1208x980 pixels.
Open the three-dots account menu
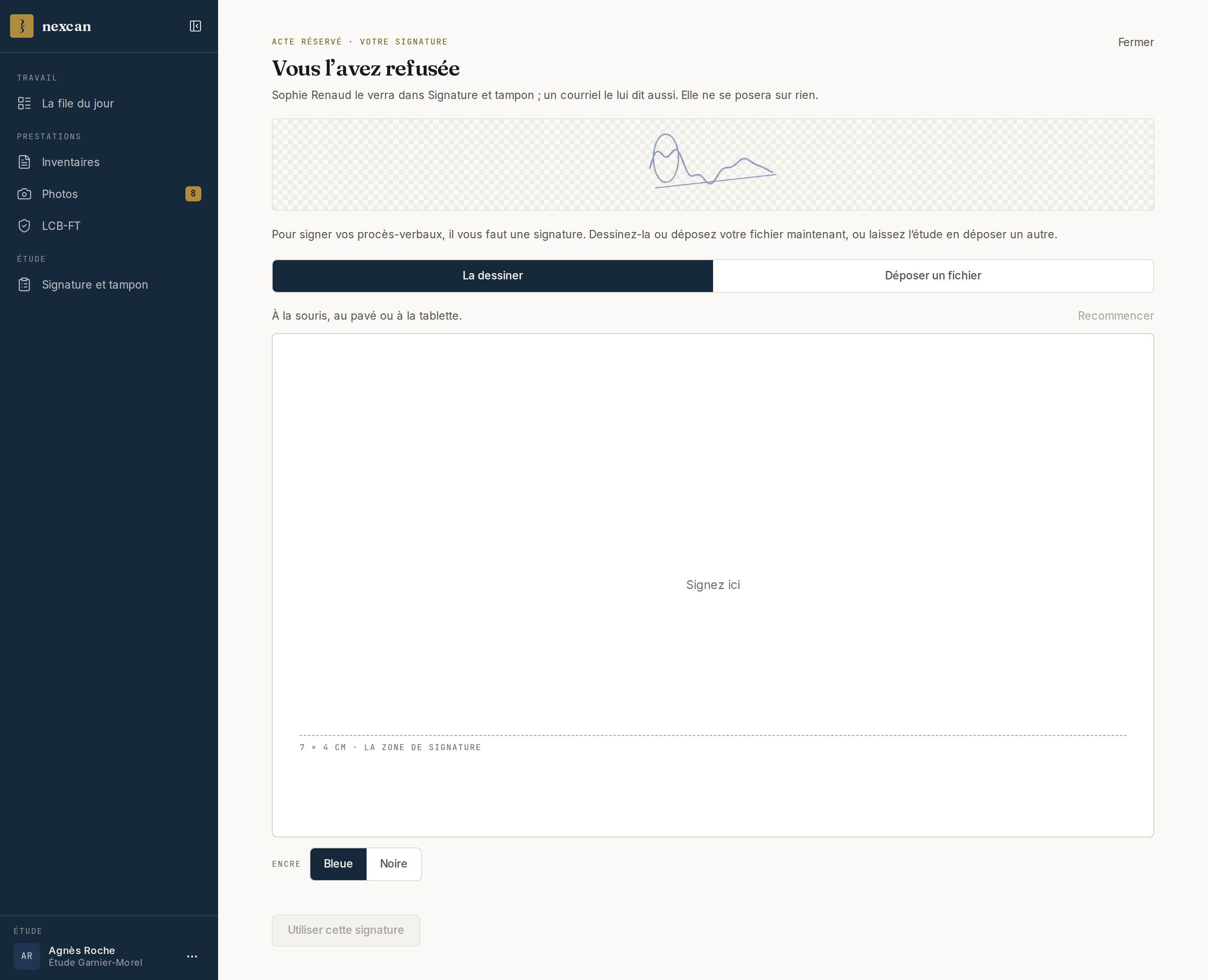tap(192, 956)
